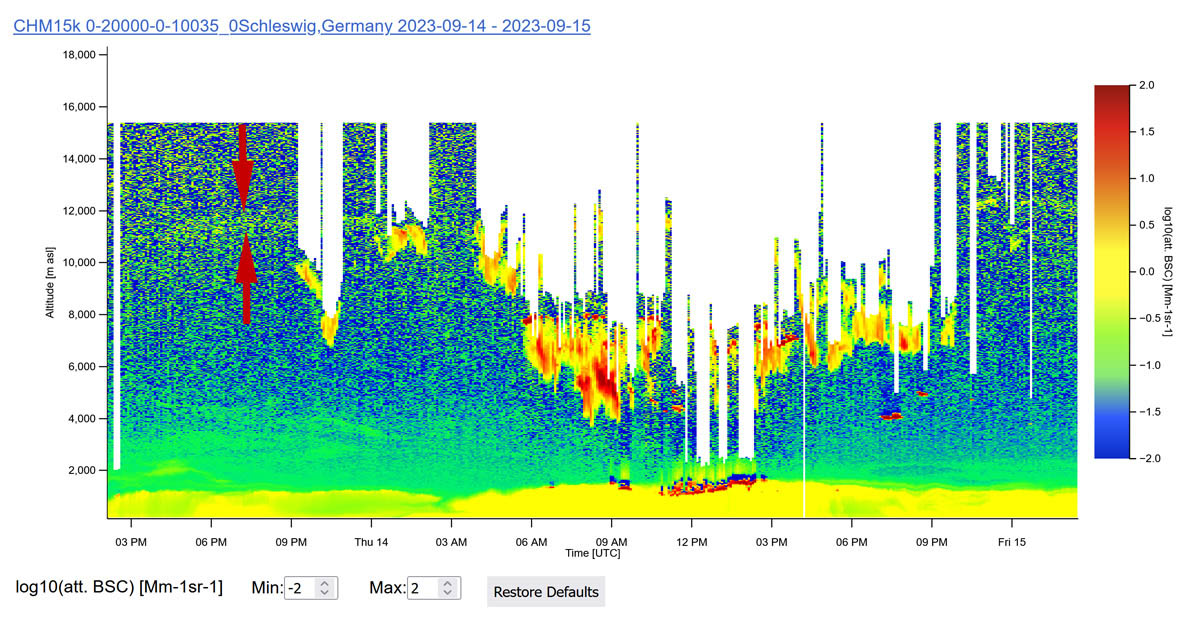Screen dimensions: 1200x621
Task: Increment Min value with up spinner arrow
Action: (323, 583)
